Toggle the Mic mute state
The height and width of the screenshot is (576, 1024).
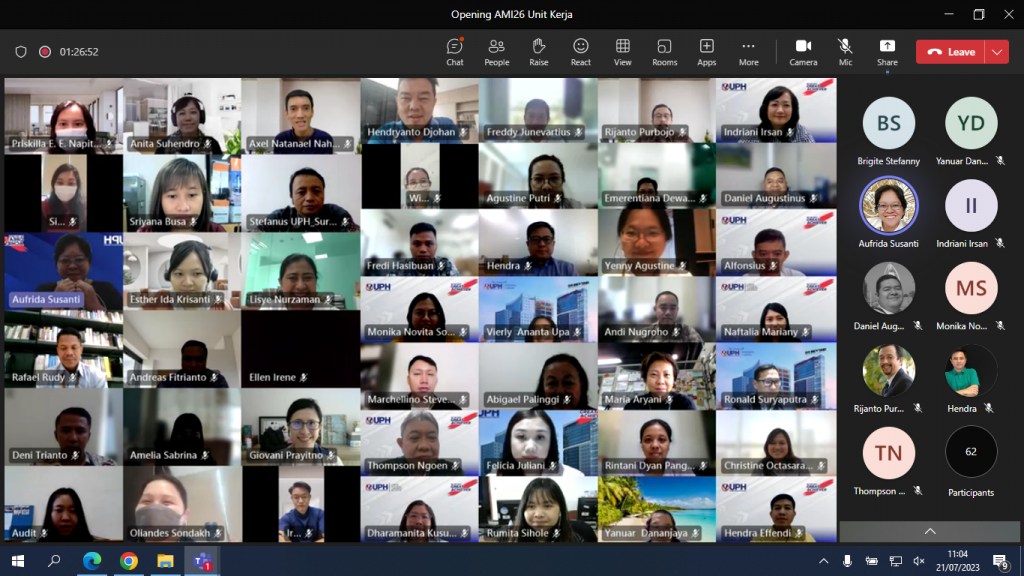[x=845, y=51]
